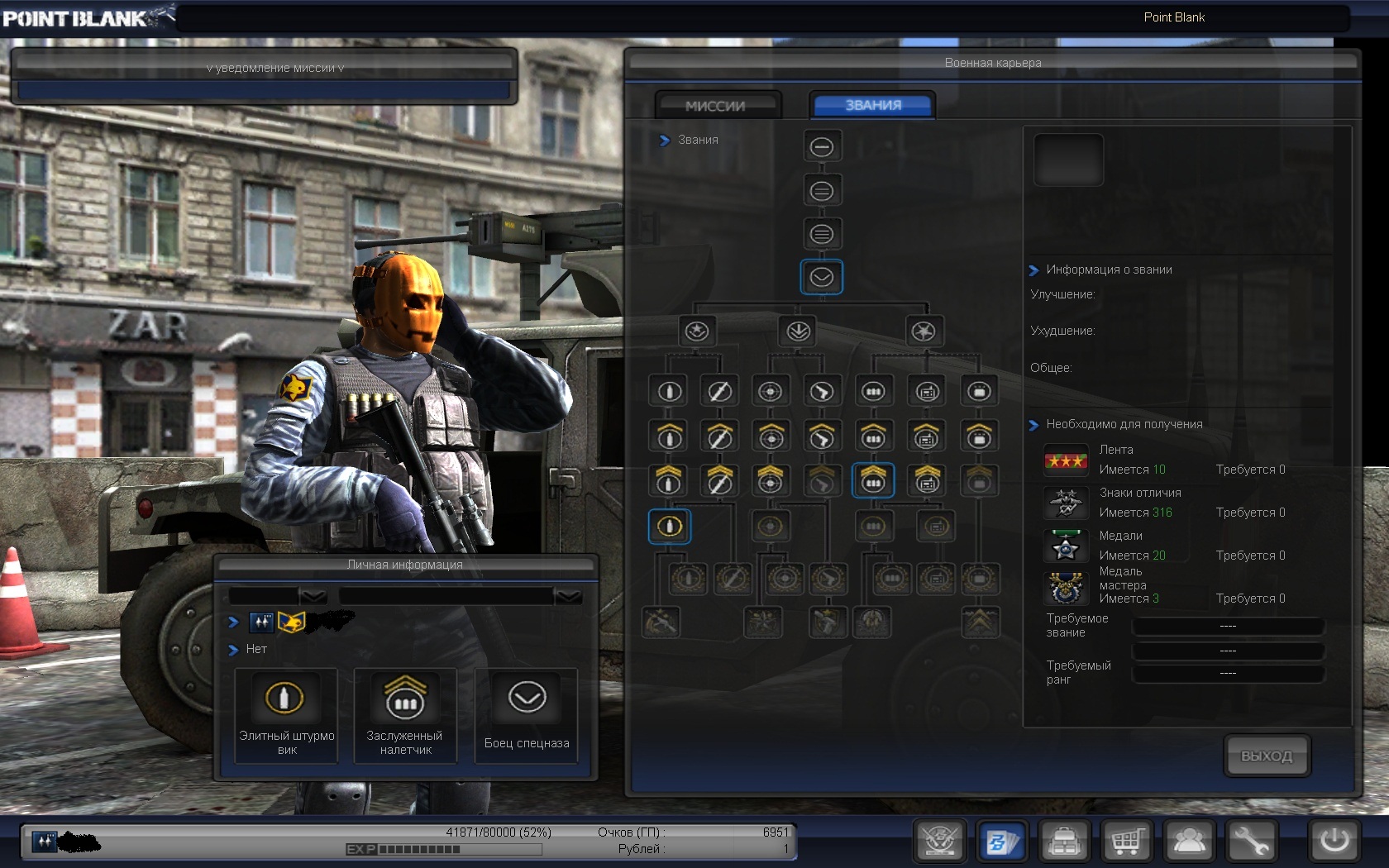Select the single-dash rank at tree top
The image size is (1389, 868).
tap(821, 147)
